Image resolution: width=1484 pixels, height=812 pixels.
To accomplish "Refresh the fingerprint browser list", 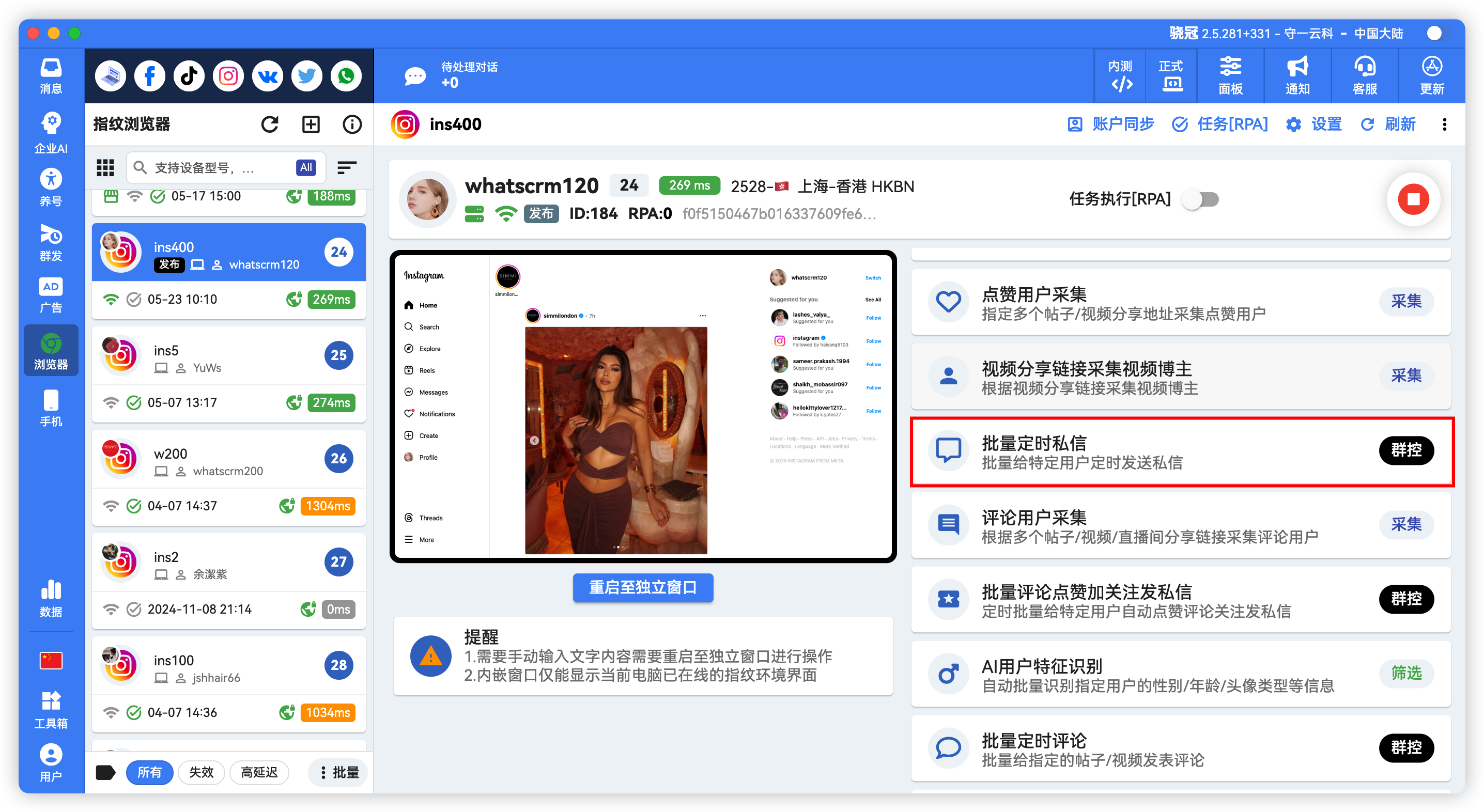I will [270, 124].
